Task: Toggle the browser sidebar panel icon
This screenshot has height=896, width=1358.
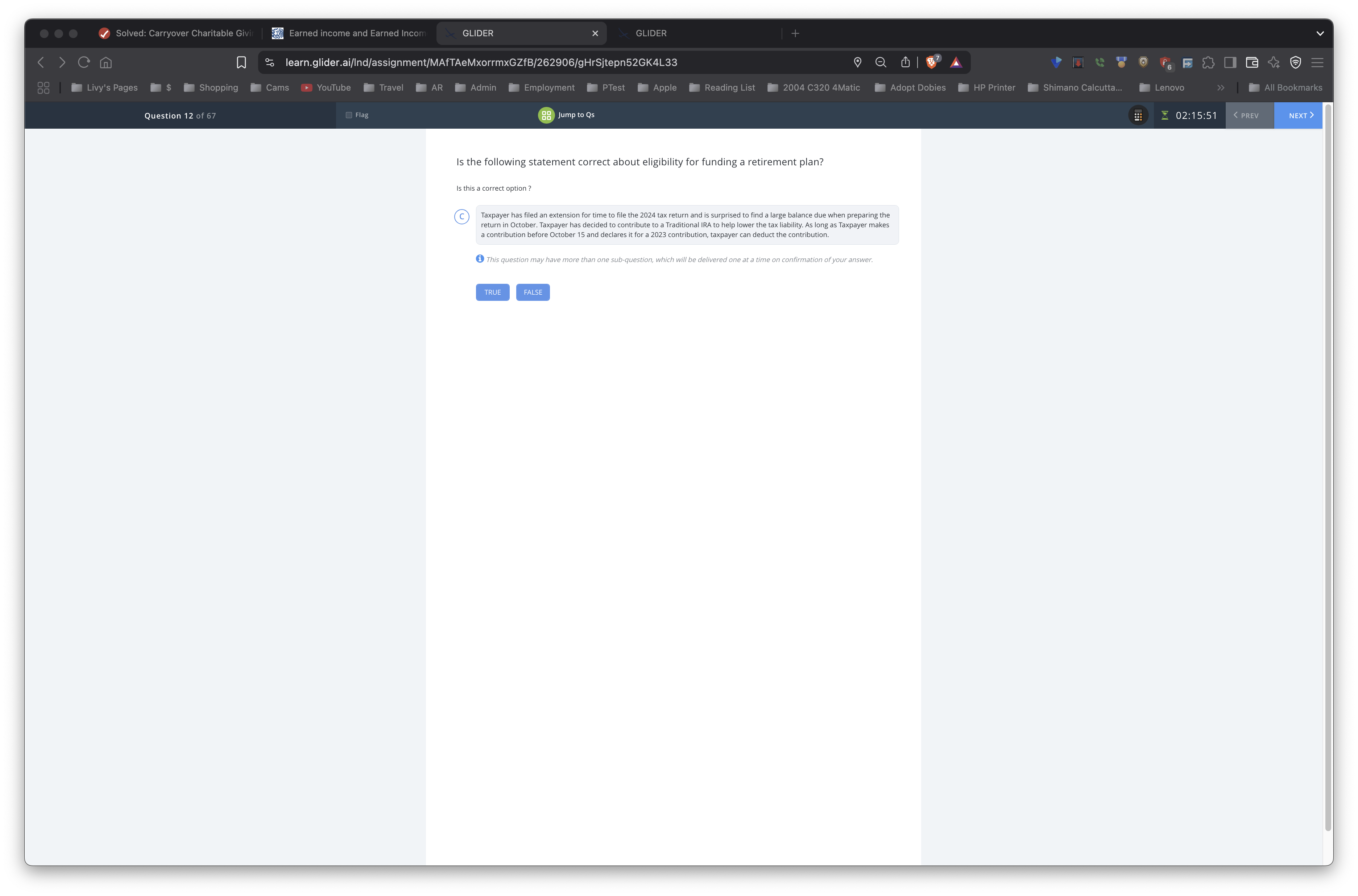Action: point(1230,62)
